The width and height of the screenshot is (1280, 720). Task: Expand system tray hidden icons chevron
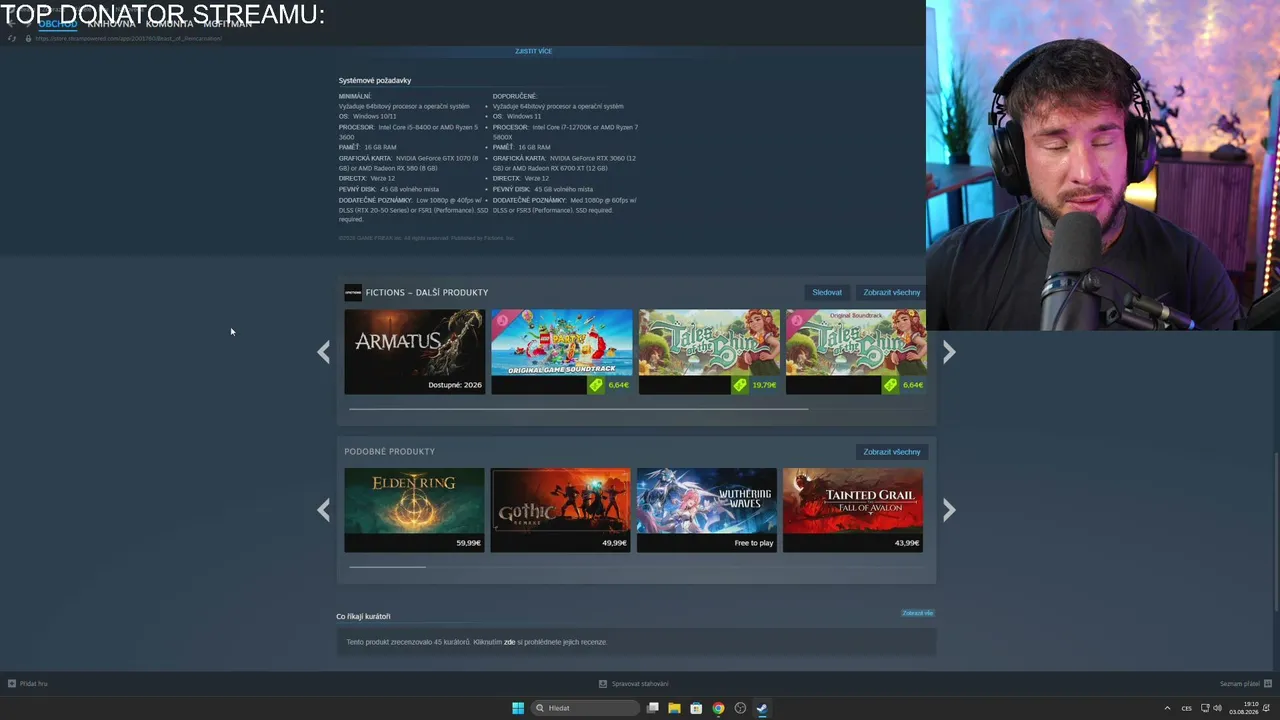1167,708
